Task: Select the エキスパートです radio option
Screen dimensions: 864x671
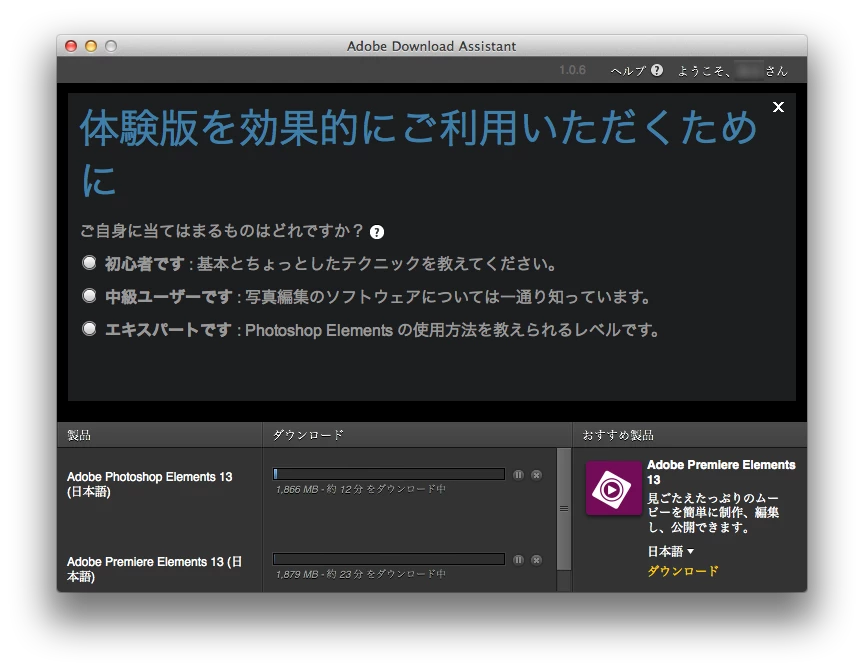Action: coord(89,329)
